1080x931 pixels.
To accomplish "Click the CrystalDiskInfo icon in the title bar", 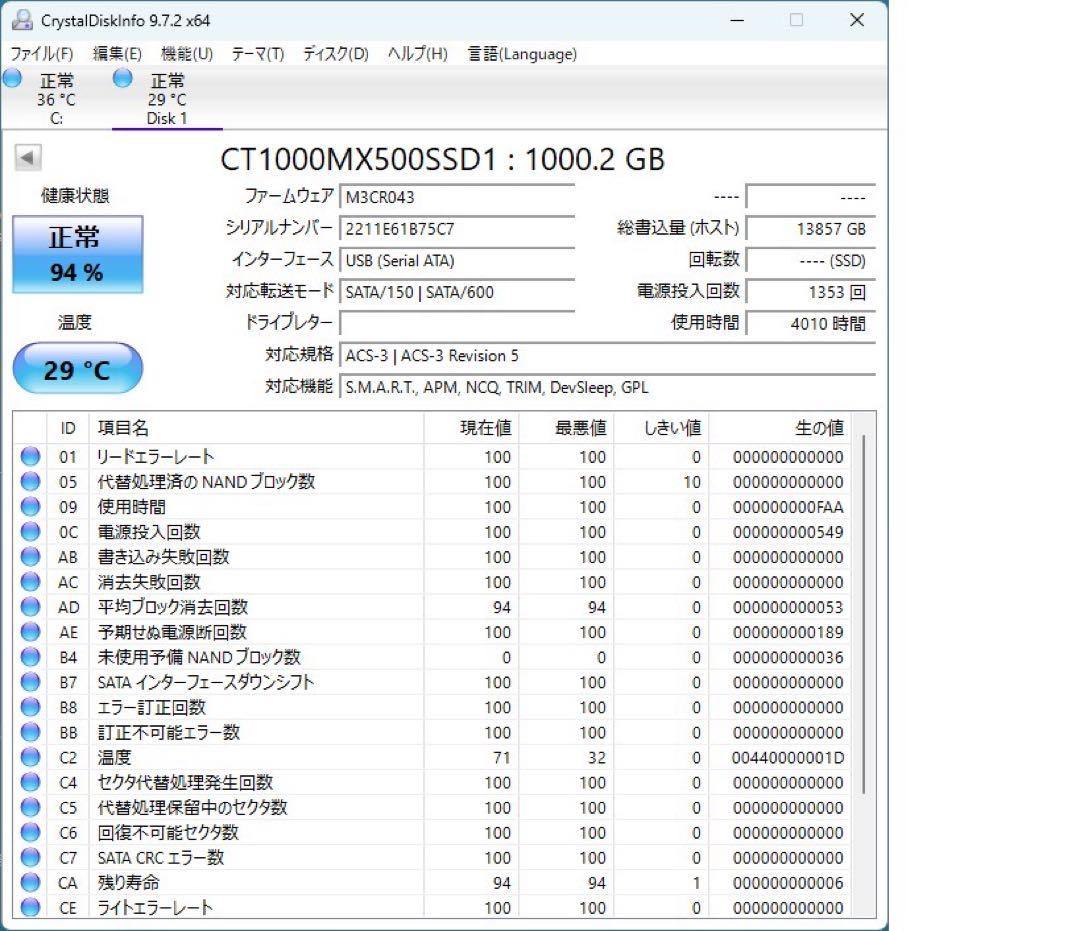I will coord(22,19).
